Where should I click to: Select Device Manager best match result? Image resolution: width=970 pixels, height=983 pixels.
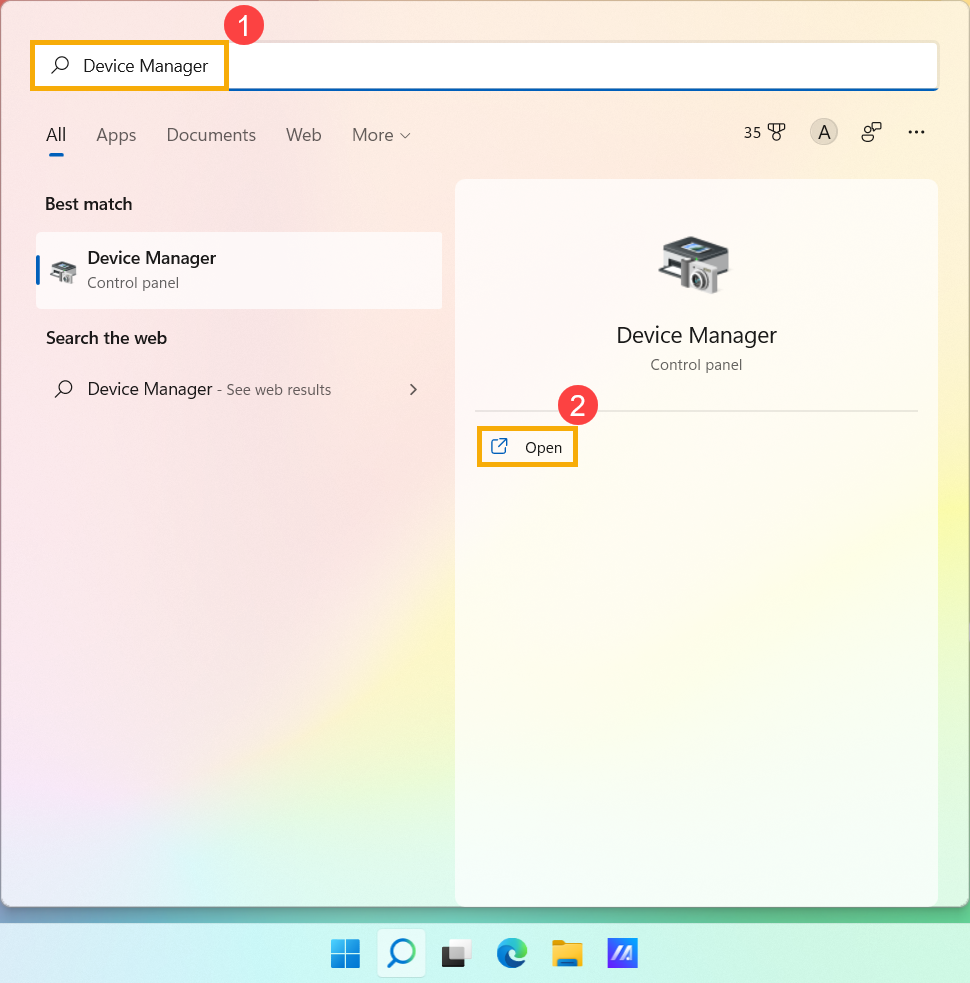(x=239, y=270)
